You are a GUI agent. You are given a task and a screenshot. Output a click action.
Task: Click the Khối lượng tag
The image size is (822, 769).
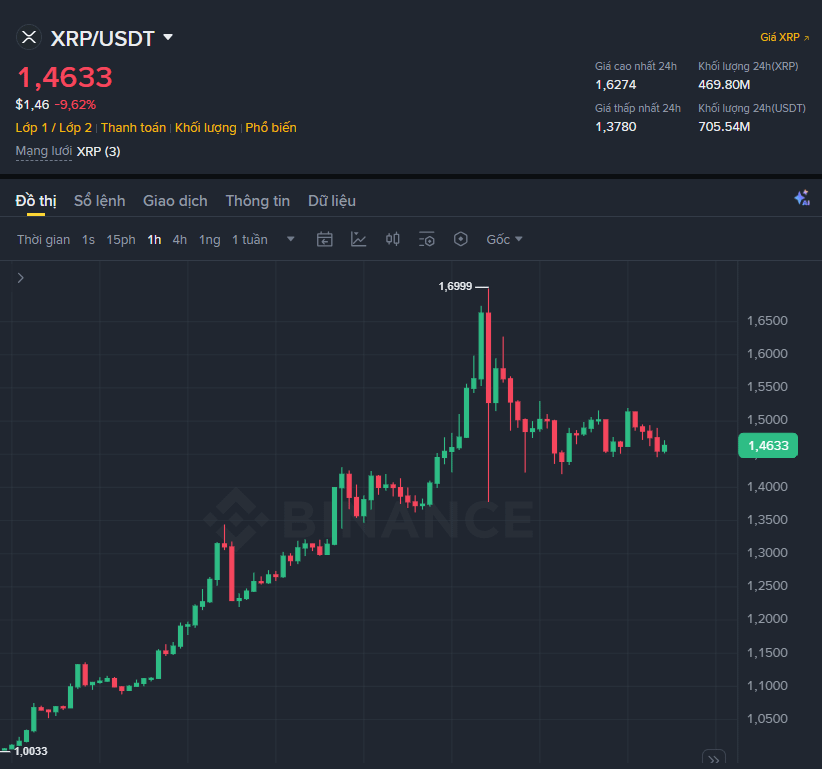click(x=206, y=128)
